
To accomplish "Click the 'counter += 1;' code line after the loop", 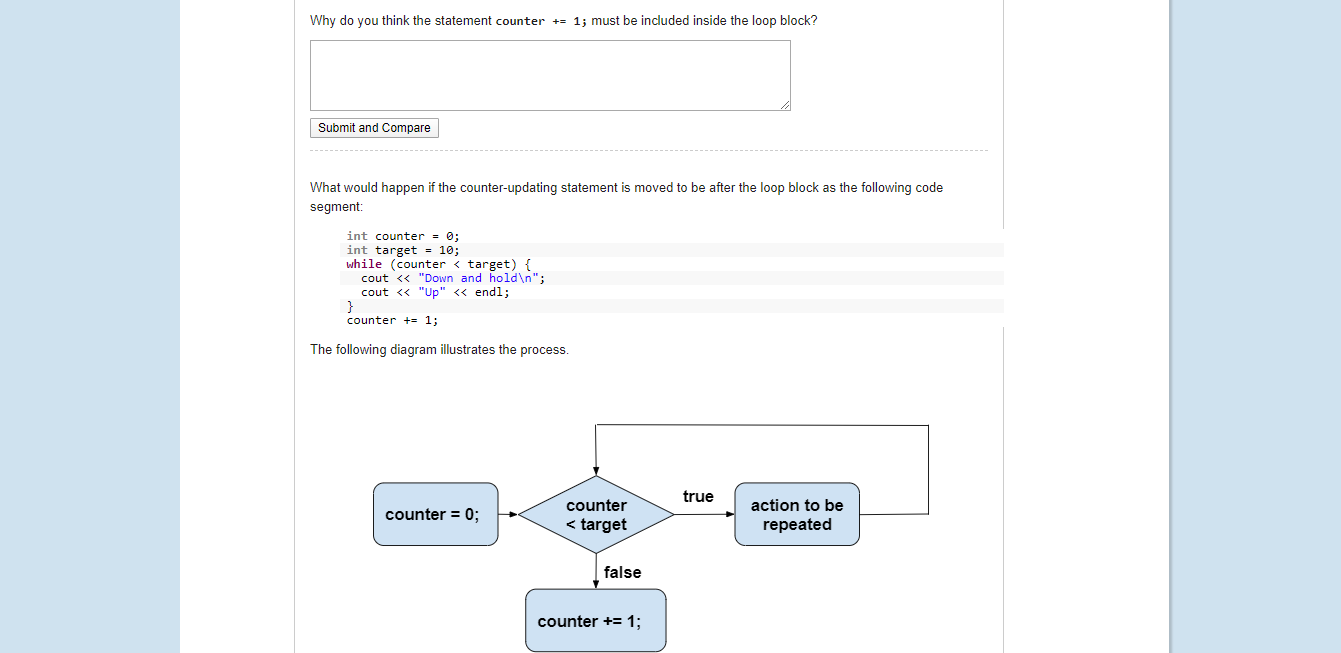I will (392, 320).
